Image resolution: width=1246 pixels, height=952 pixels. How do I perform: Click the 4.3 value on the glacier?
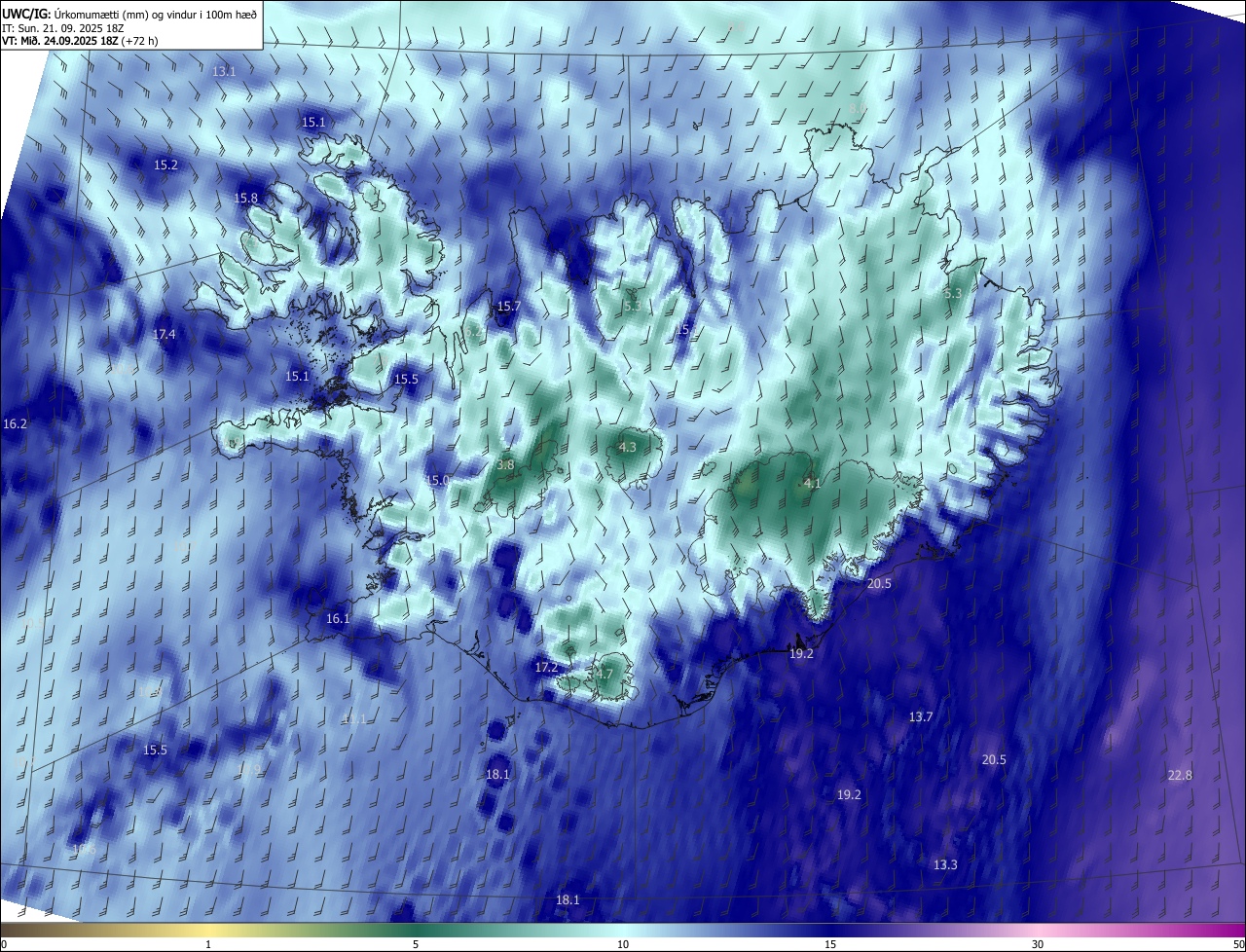point(627,448)
